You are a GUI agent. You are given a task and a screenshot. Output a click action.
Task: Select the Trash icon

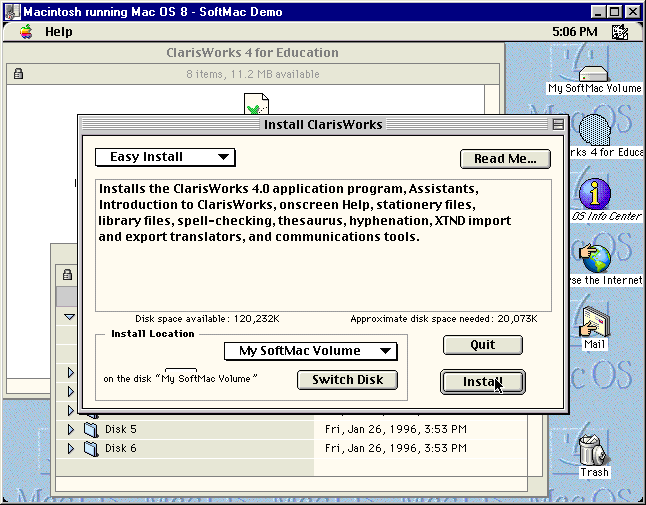tap(592, 450)
